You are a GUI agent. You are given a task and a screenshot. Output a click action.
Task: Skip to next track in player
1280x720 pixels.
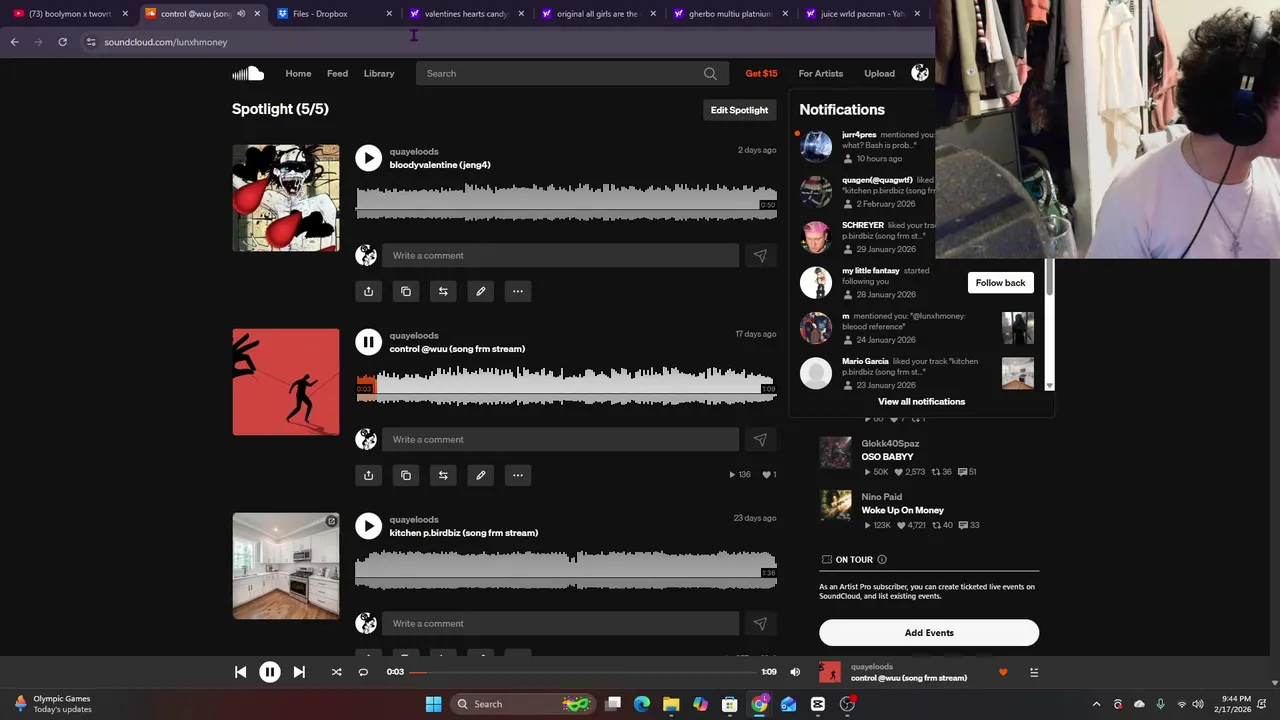[x=299, y=672]
